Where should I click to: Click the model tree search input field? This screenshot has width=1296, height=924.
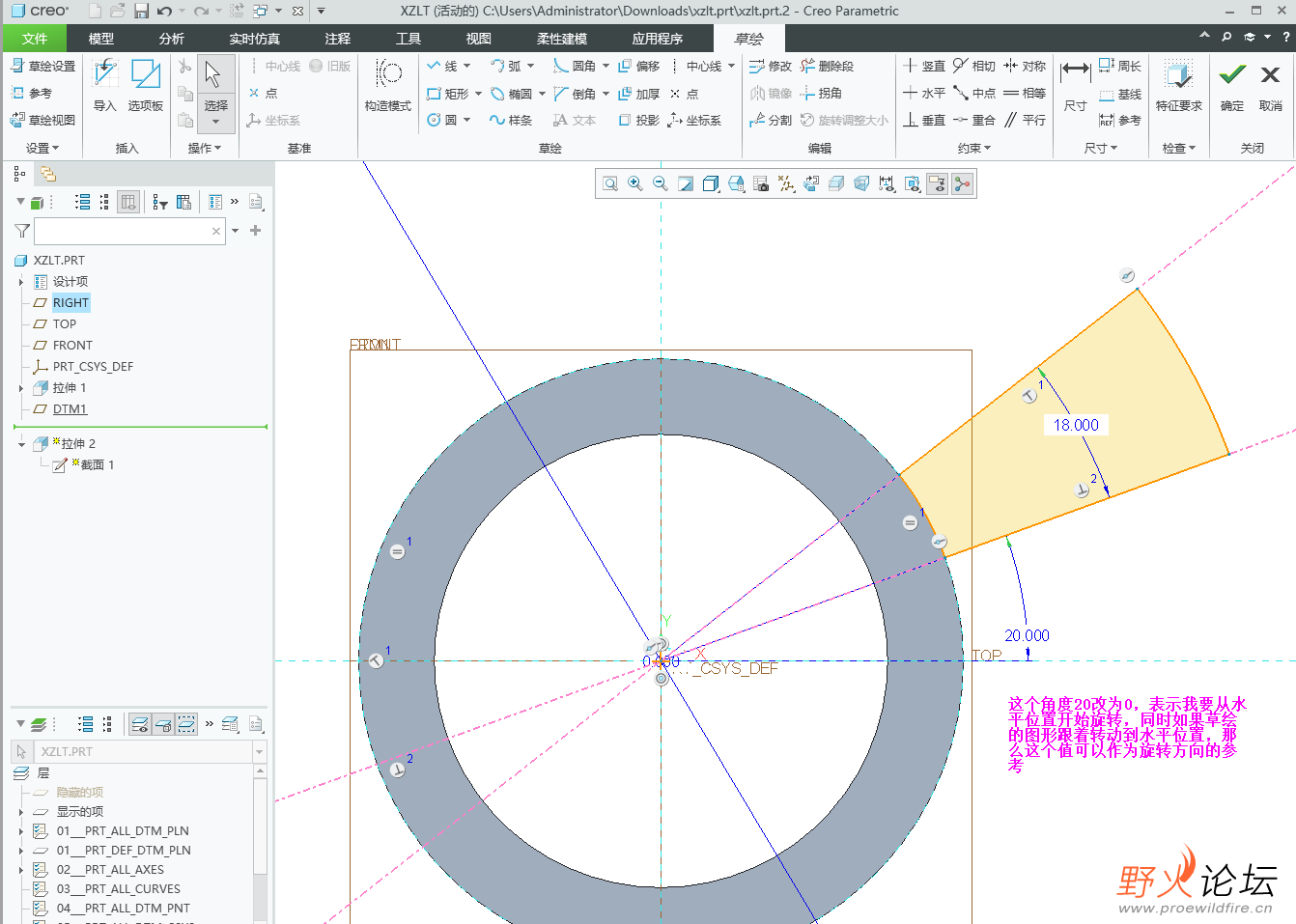pos(129,231)
